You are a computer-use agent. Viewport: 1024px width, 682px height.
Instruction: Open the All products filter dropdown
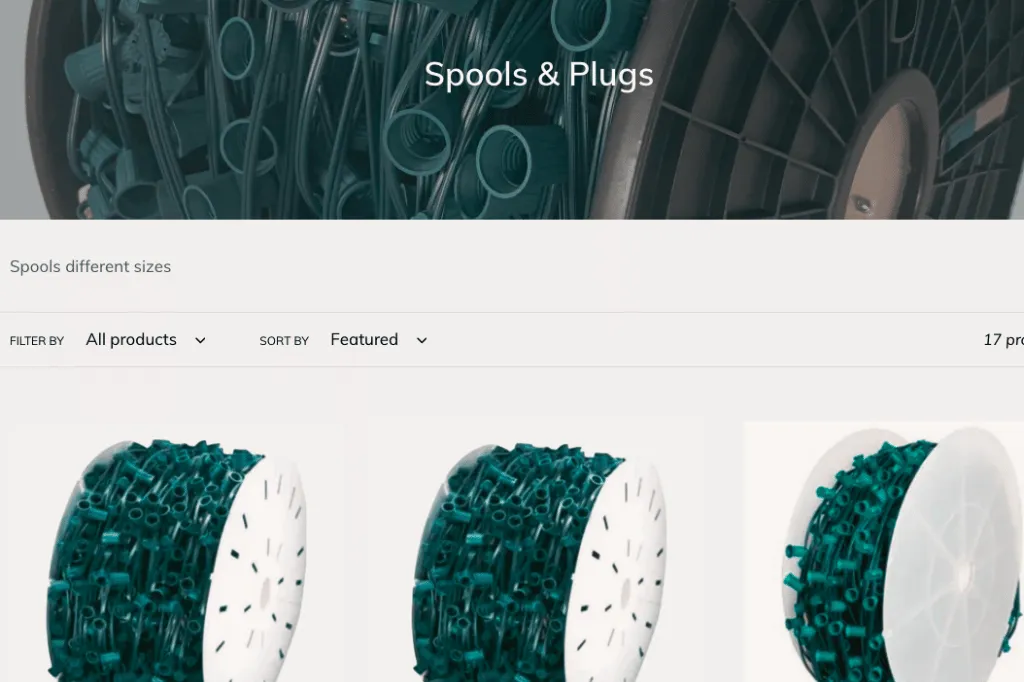(146, 340)
